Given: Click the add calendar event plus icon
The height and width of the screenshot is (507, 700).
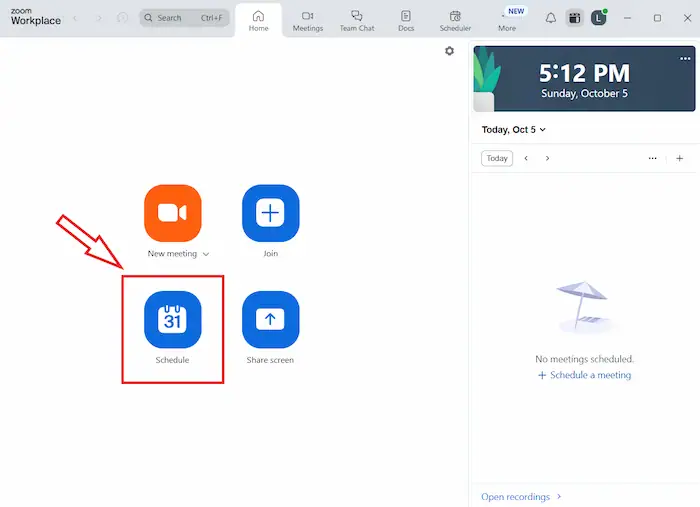Looking at the screenshot, I should pyautogui.click(x=679, y=158).
